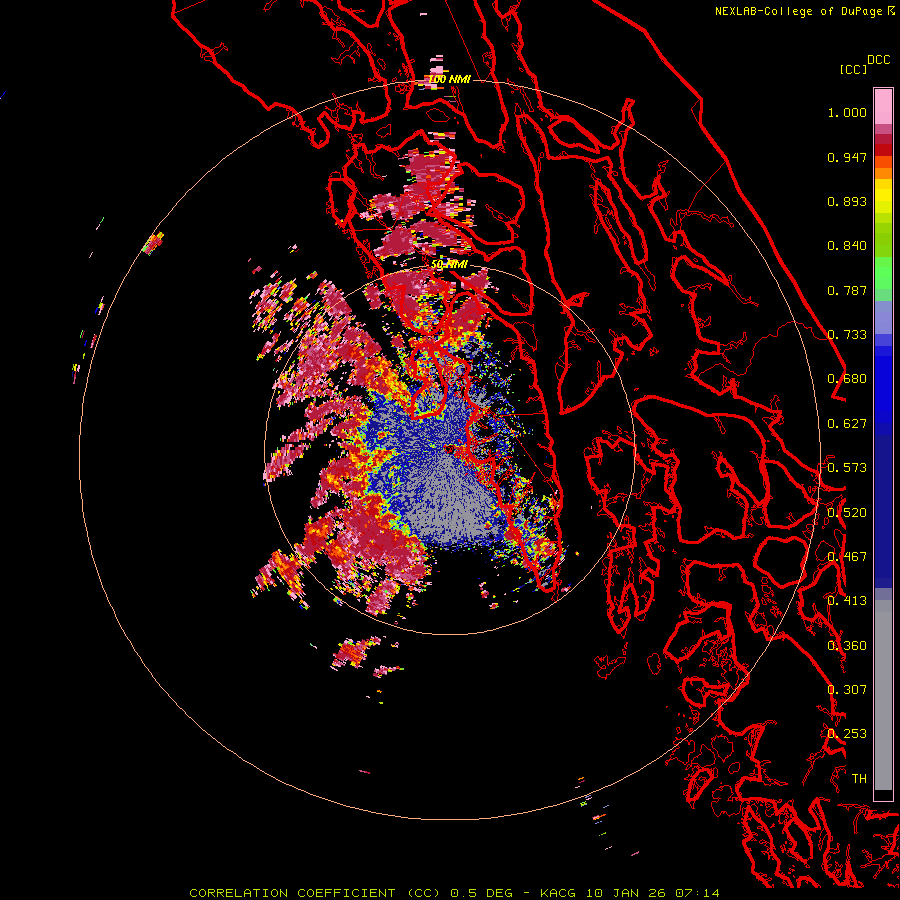Click the gray lower segment of color bar
This screenshot has height=900, width=900.
coord(883,695)
